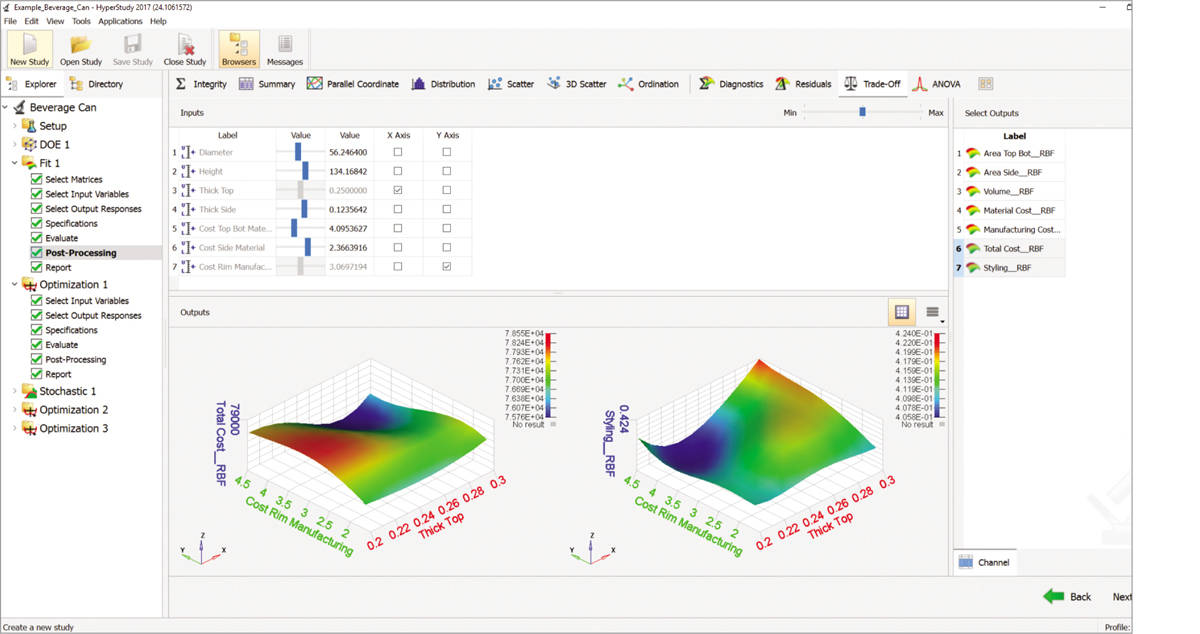Toggle the Browsers panel icon
The height and width of the screenshot is (634, 1200).
[239, 49]
